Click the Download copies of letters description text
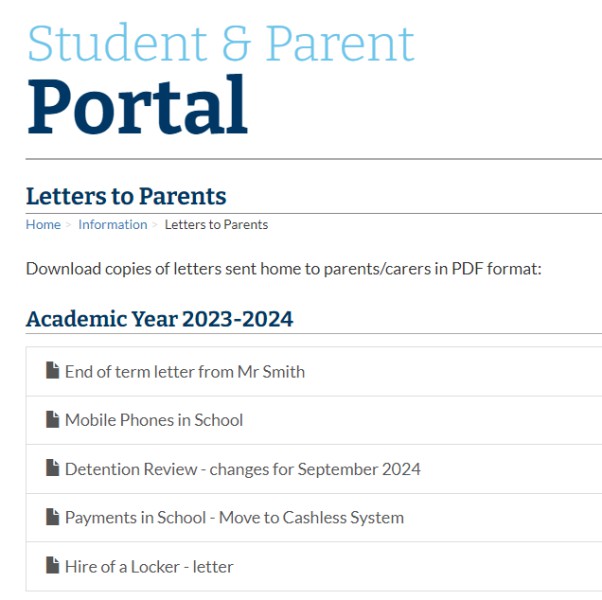 (x=283, y=269)
